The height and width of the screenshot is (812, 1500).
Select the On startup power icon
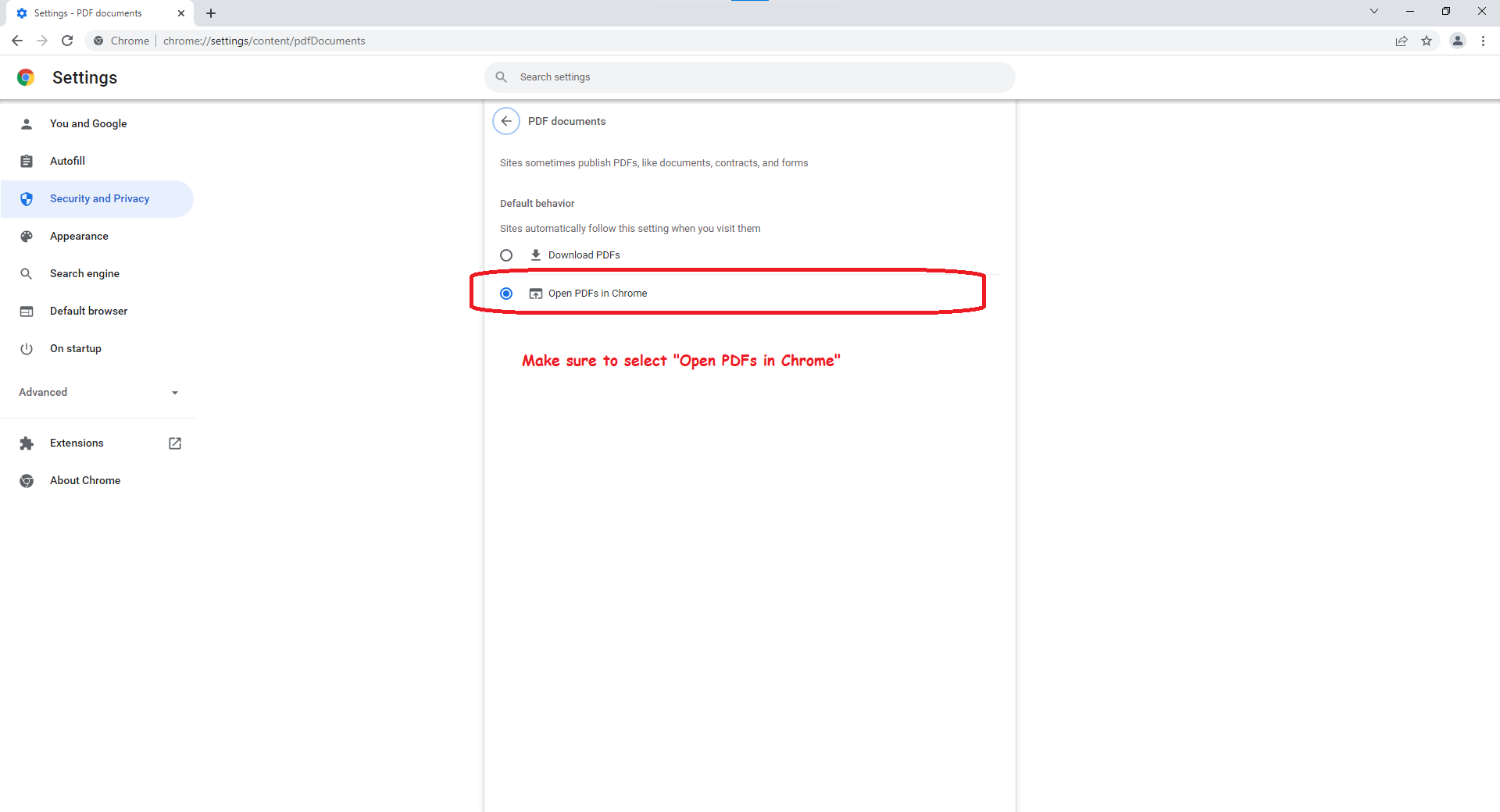click(x=27, y=348)
